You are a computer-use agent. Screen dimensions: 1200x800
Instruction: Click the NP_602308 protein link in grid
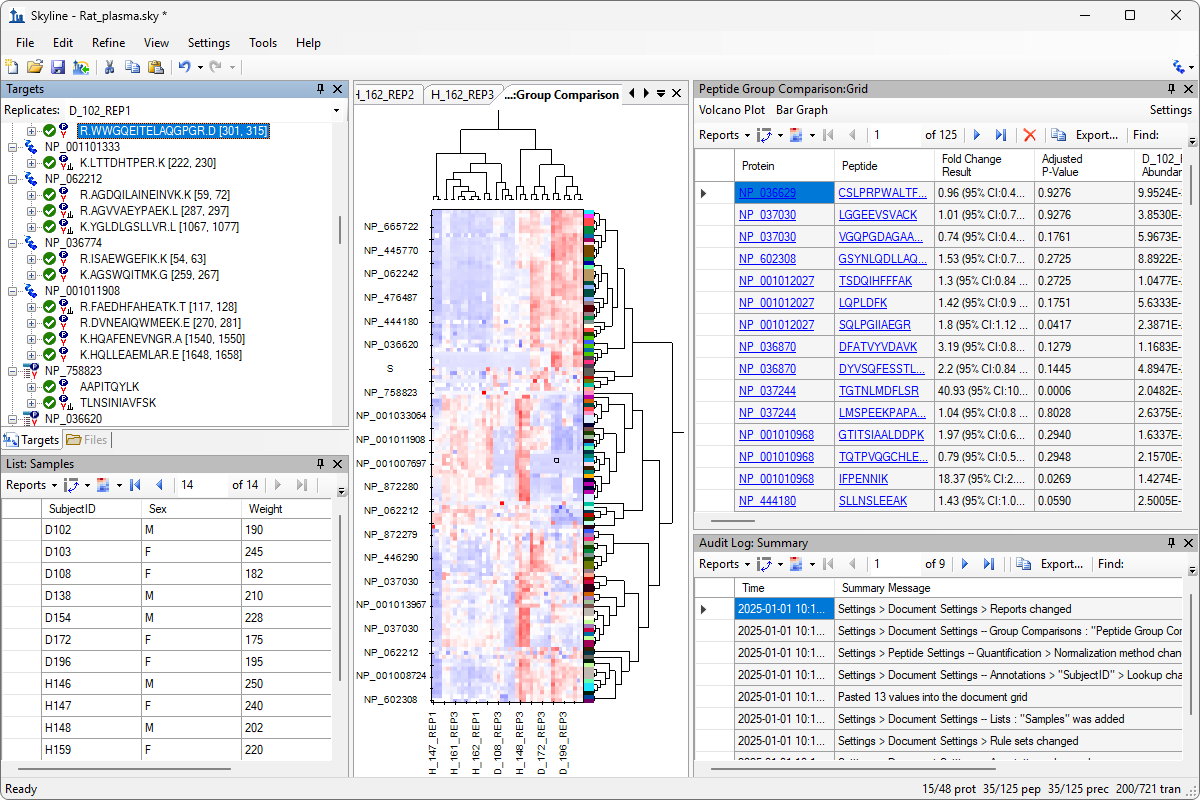767,259
